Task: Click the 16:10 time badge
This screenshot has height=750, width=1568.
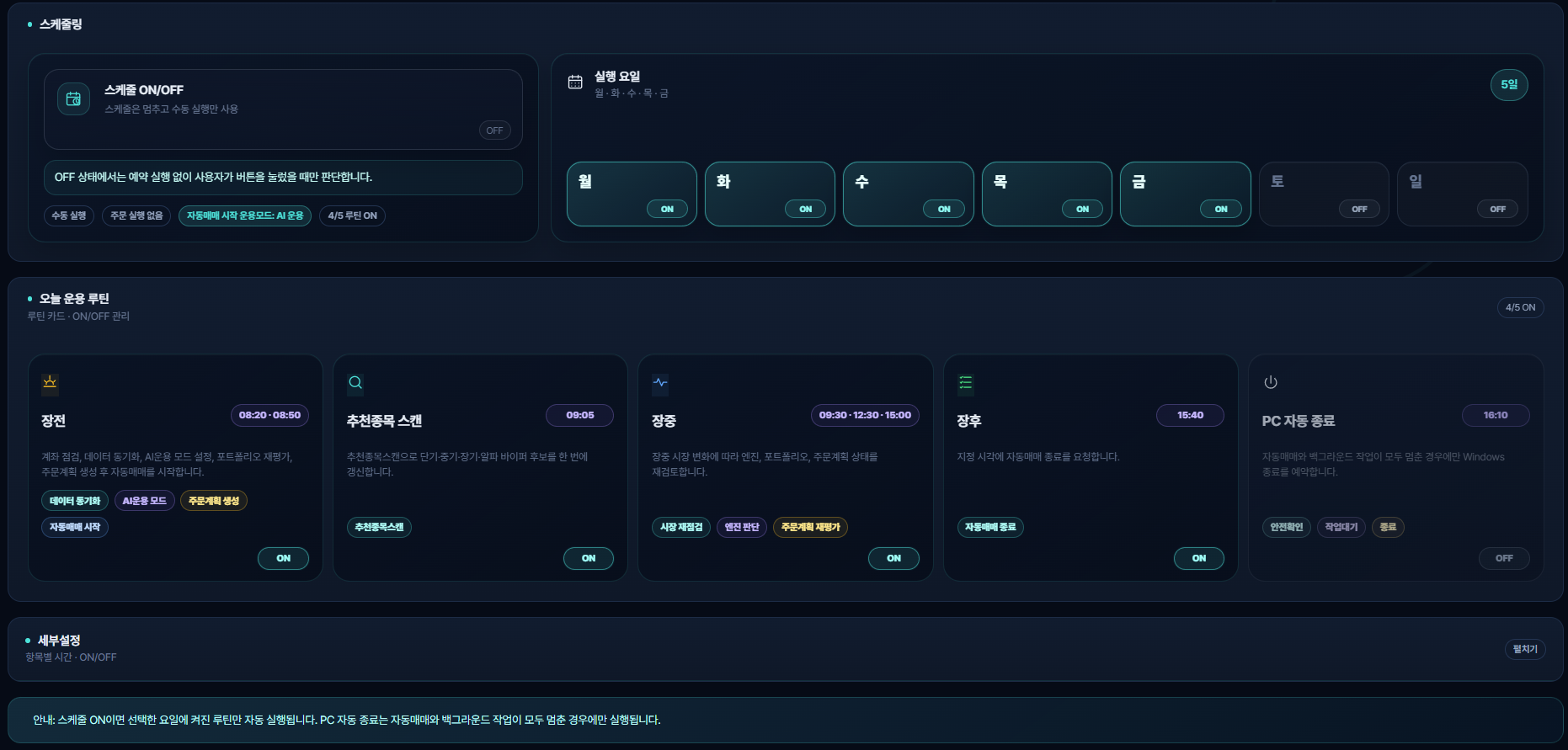Action: point(1496,415)
